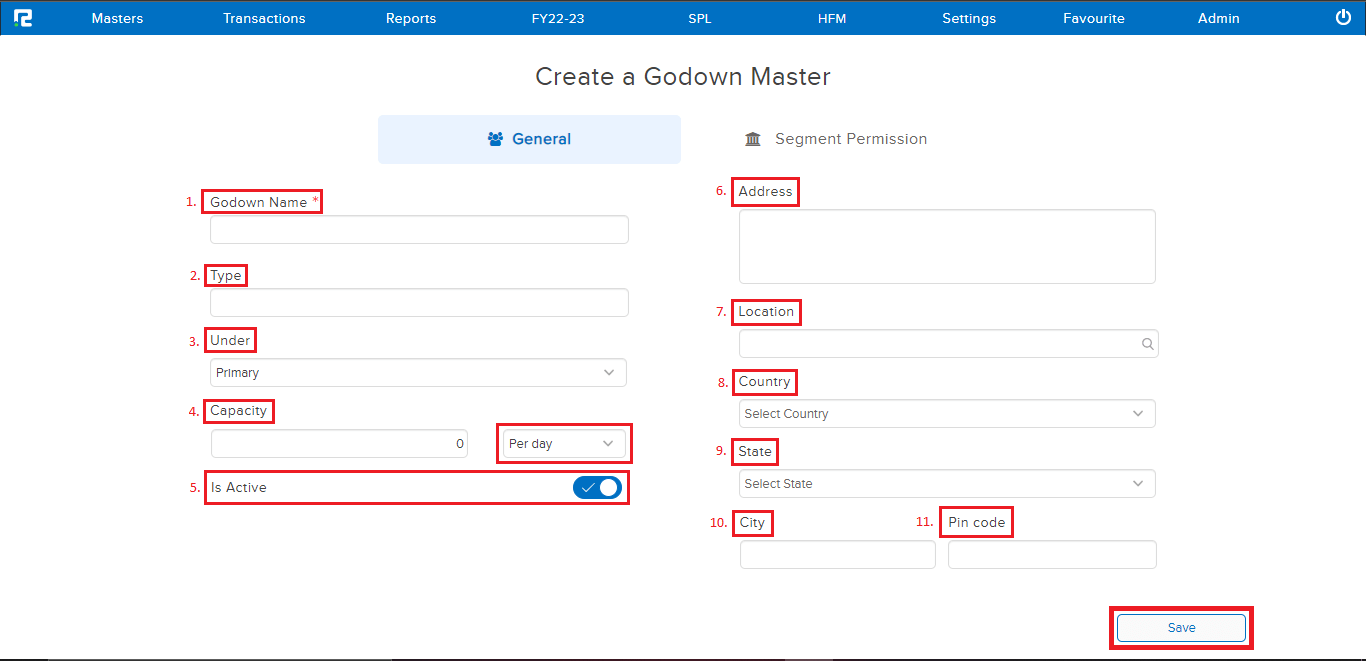Select the General tab
The width and height of the screenshot is (1366, 661).
pyautogui.click(x=529, y=139)
